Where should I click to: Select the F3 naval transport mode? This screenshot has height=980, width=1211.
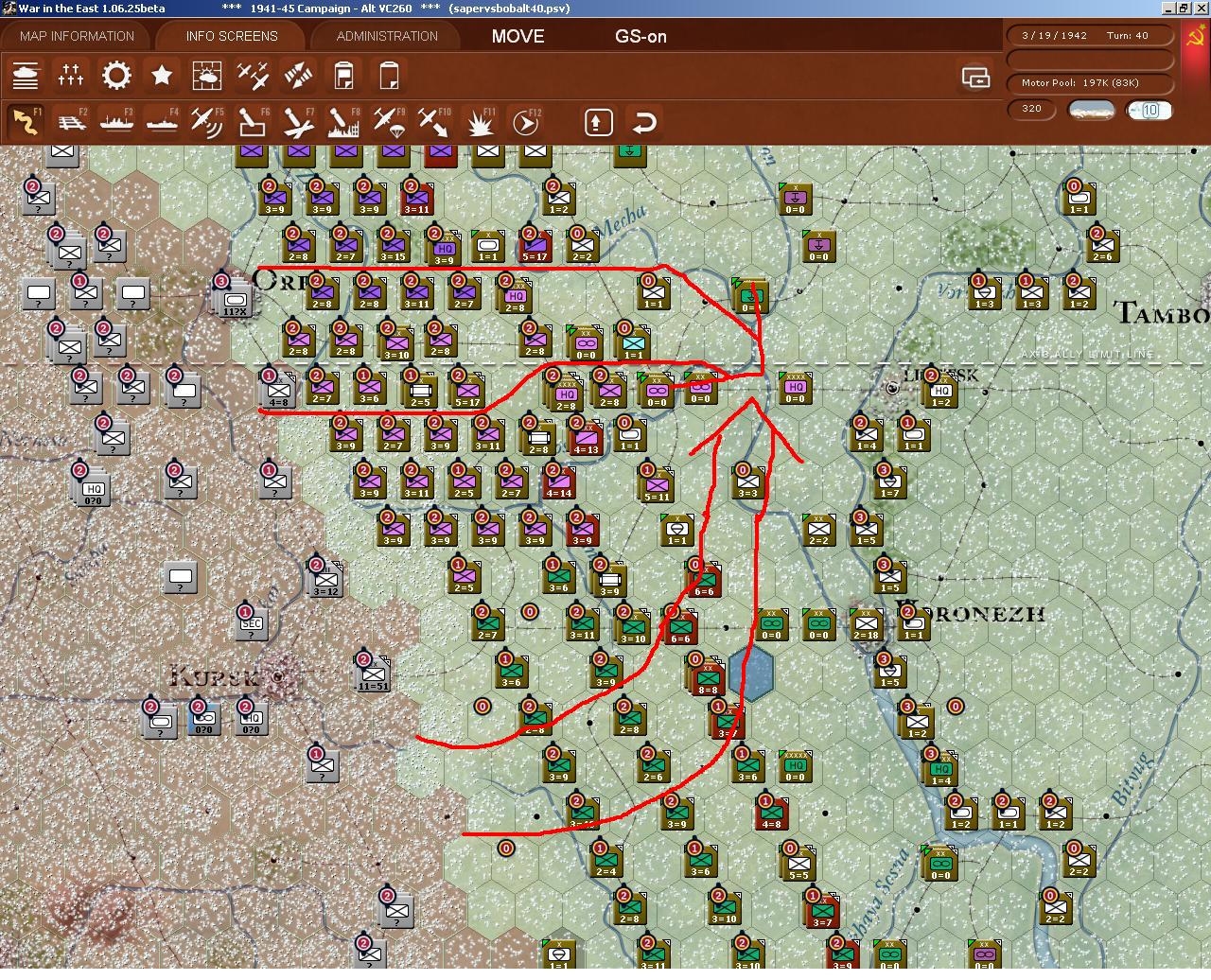pyautogui.click(x=116, y=122)
